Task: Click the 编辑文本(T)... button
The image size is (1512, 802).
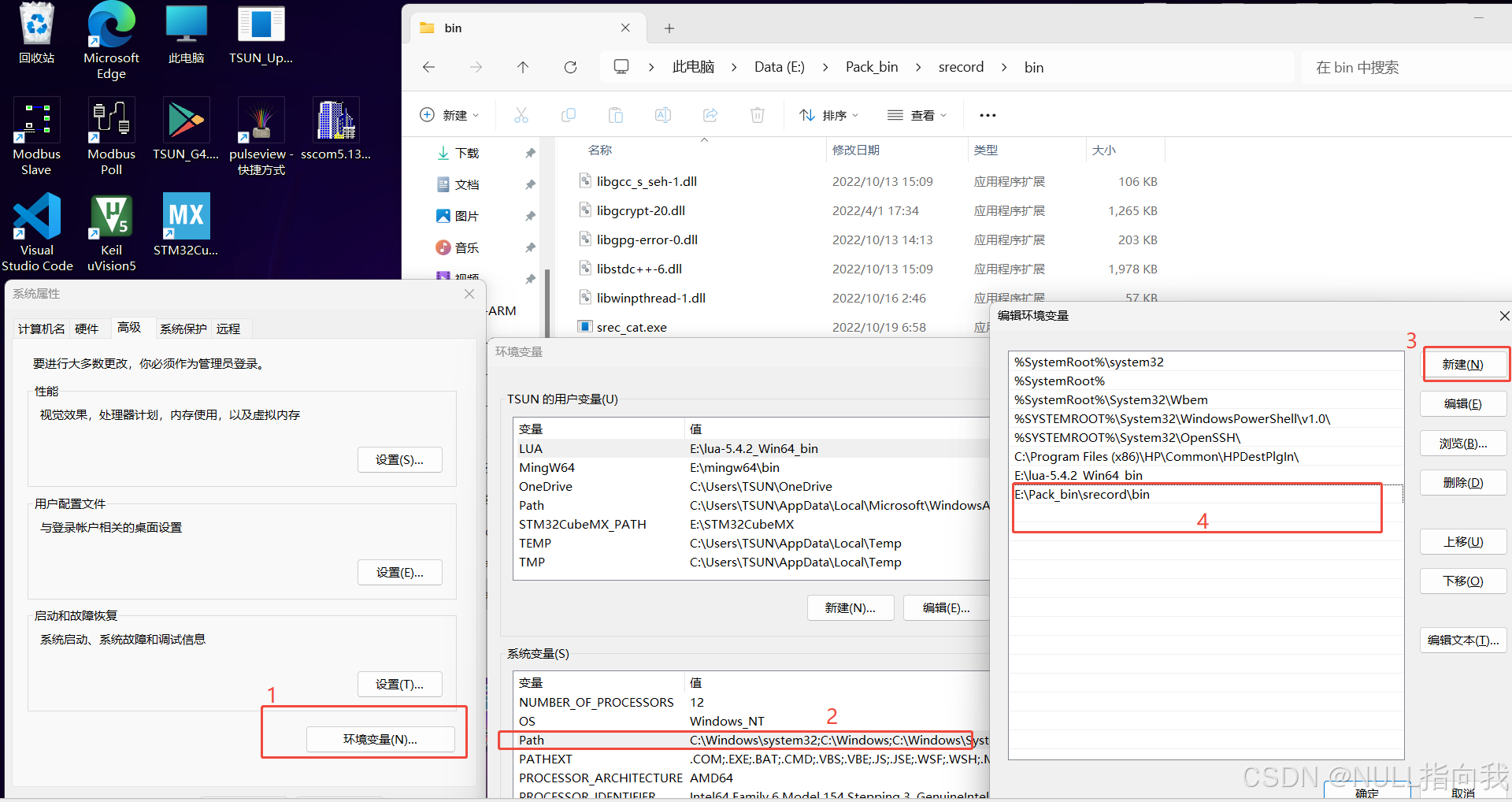Action: [1463, 640]
